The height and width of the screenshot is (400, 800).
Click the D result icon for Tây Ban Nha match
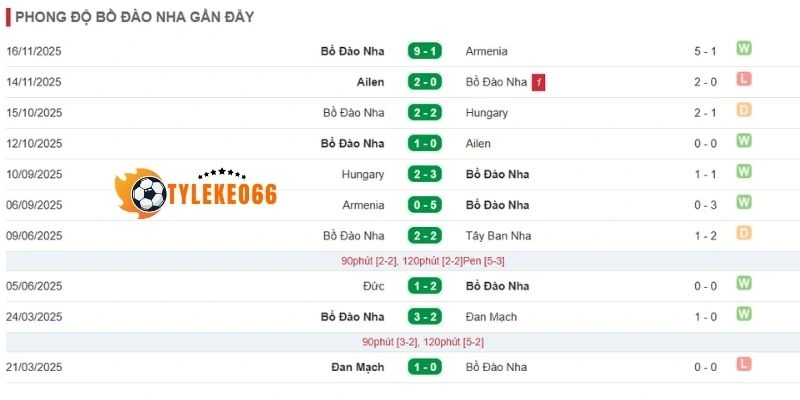[x=744, y=233]
